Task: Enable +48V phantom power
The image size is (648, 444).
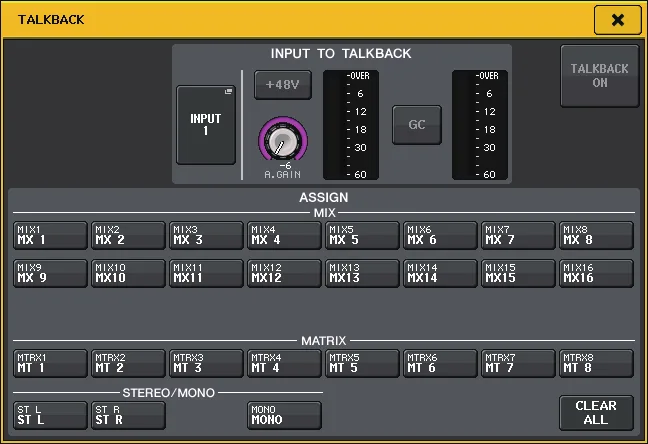Action: click(x=283, y=85)
